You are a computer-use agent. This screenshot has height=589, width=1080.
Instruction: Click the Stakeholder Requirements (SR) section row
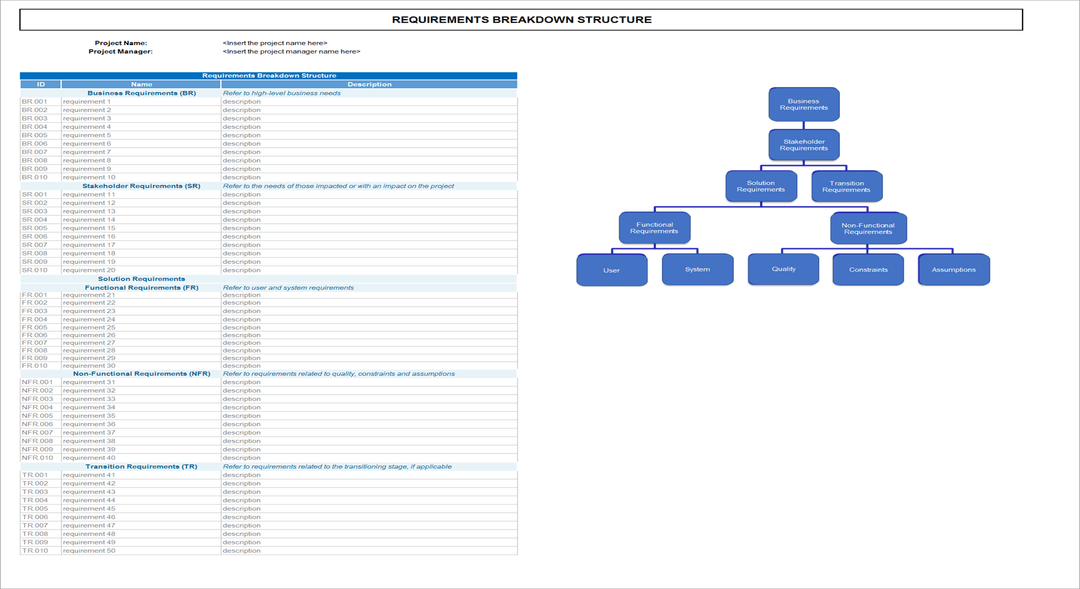(141, 186)
